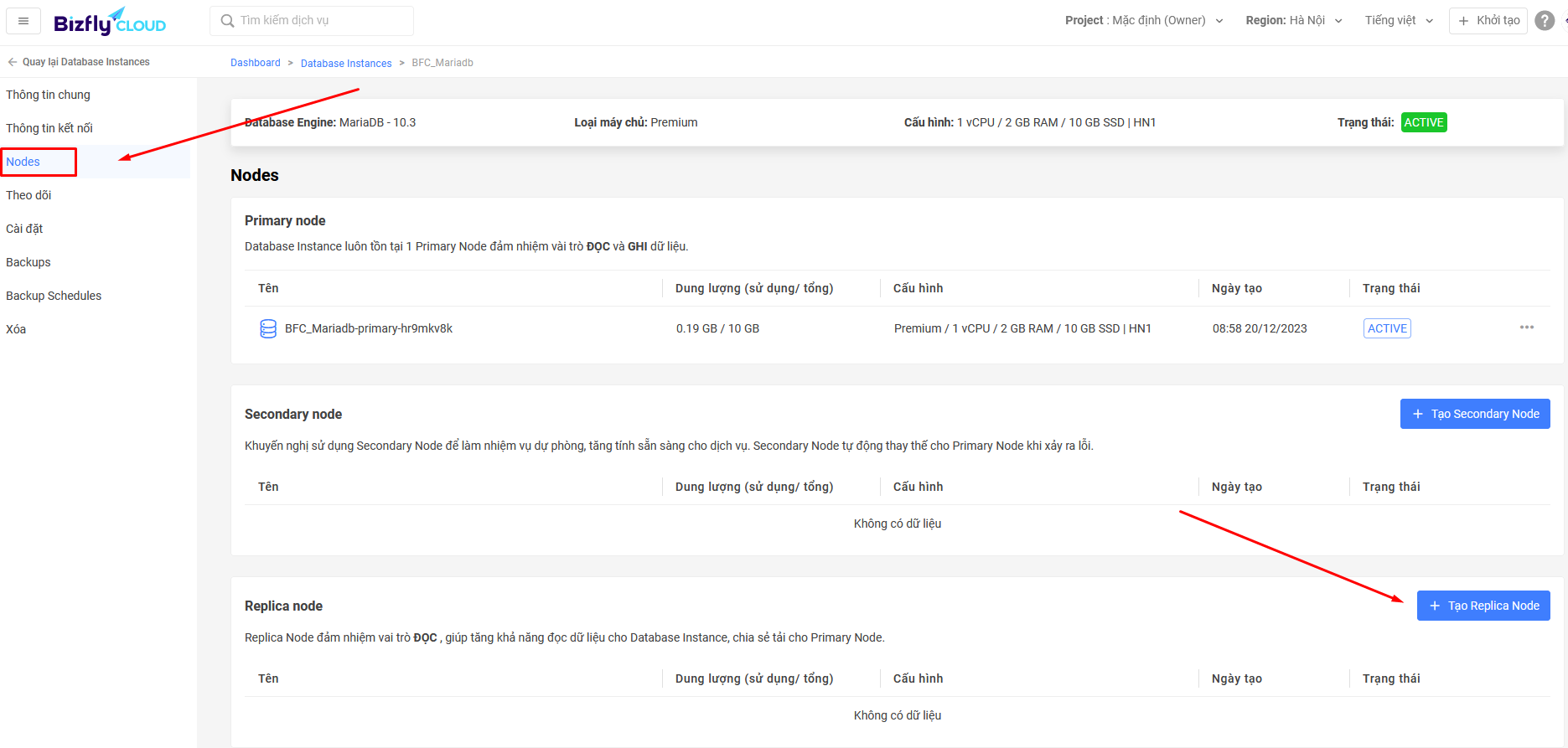
Task: Click the search magnifier icon
Action: coord(227,21)
